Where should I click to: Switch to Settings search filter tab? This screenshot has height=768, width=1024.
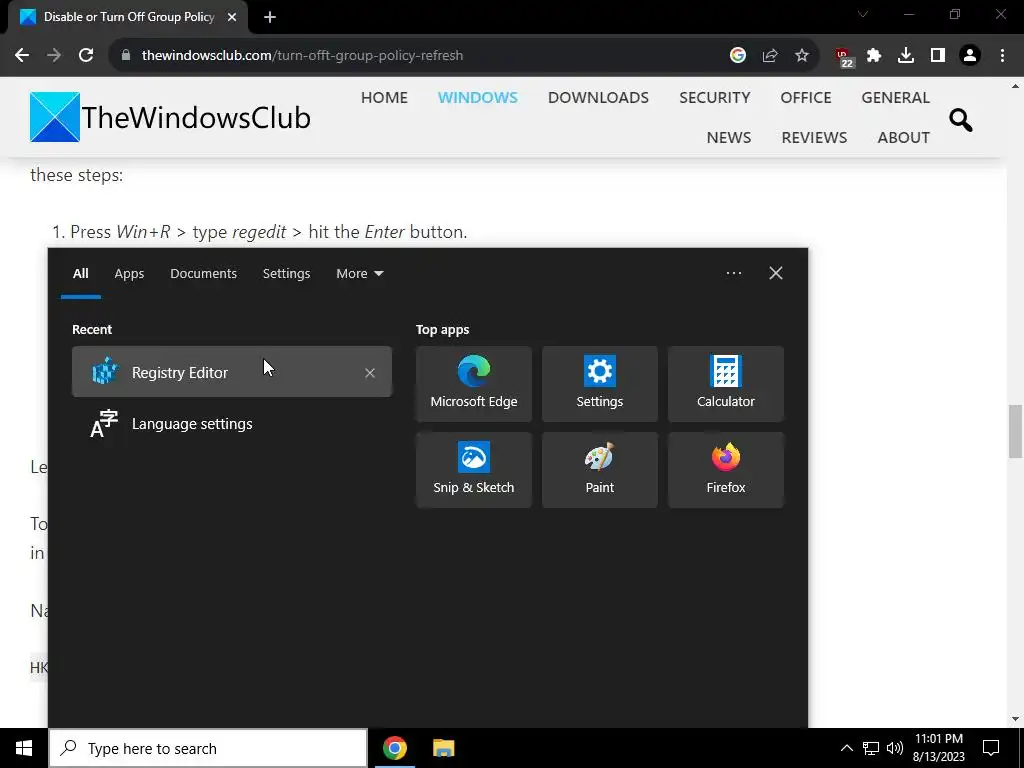tap(286, 274)
